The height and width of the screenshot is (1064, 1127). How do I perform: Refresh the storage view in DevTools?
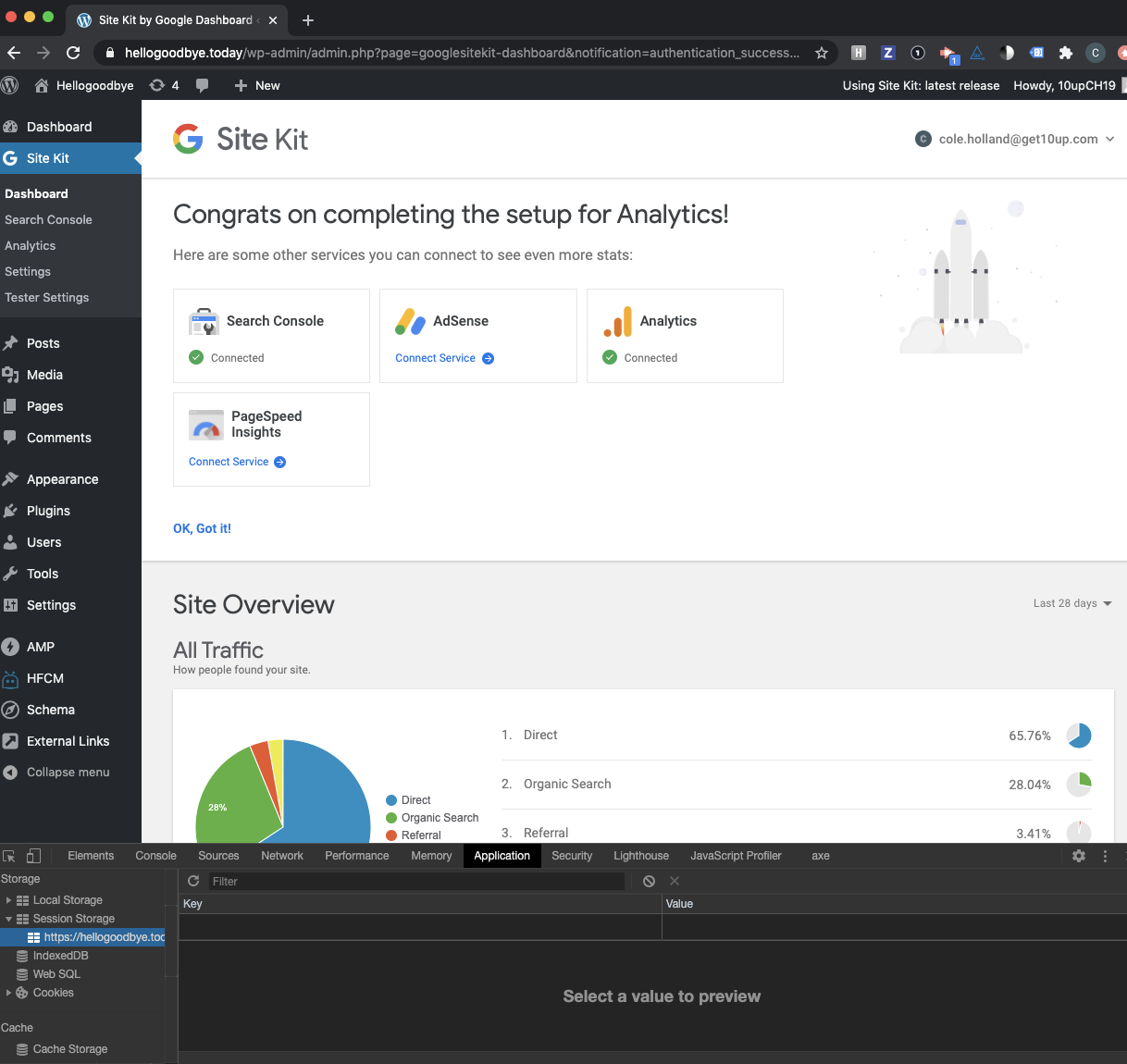tap(193, 881)
